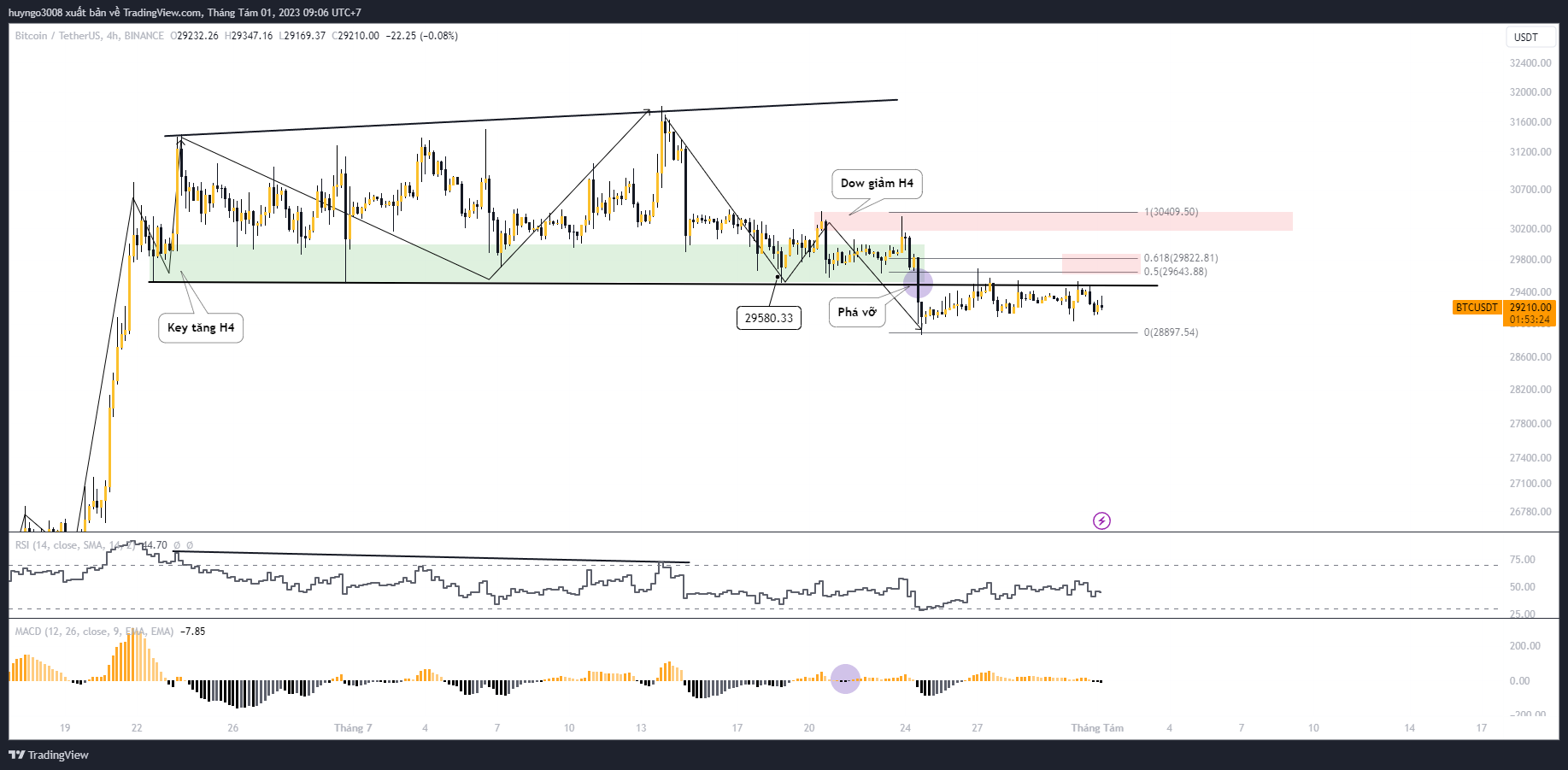
Task: Click the Fibonacci 0.618(29822.81) level label
Action: tap(1181, 258)
